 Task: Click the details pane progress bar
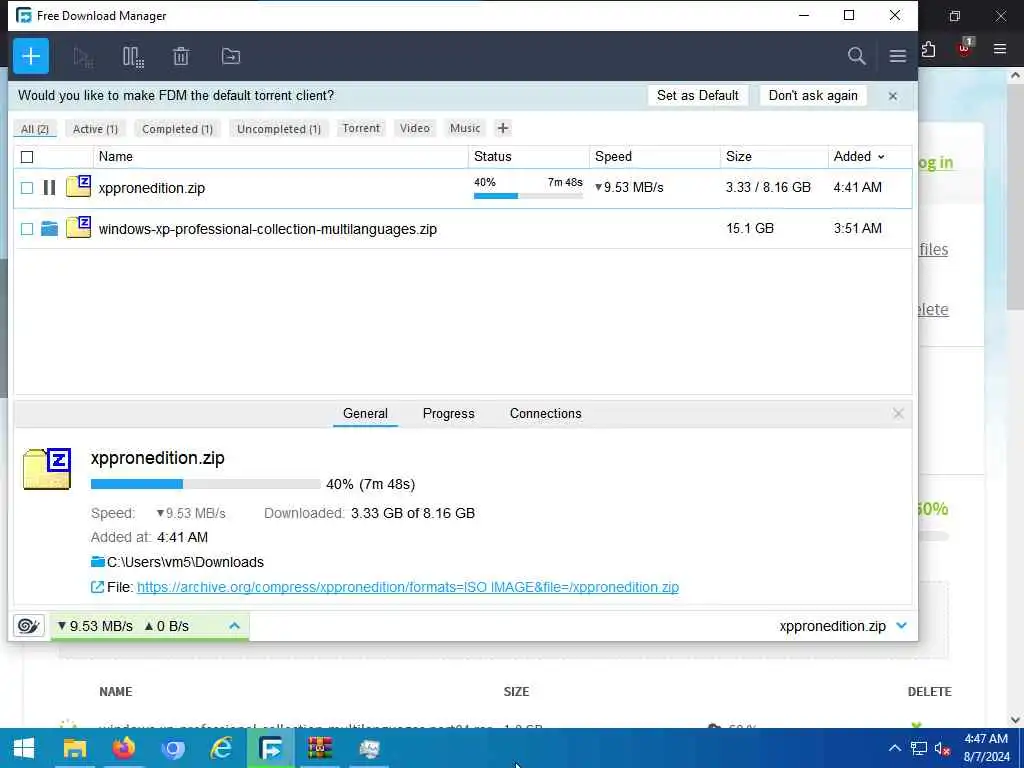[206, 484]
